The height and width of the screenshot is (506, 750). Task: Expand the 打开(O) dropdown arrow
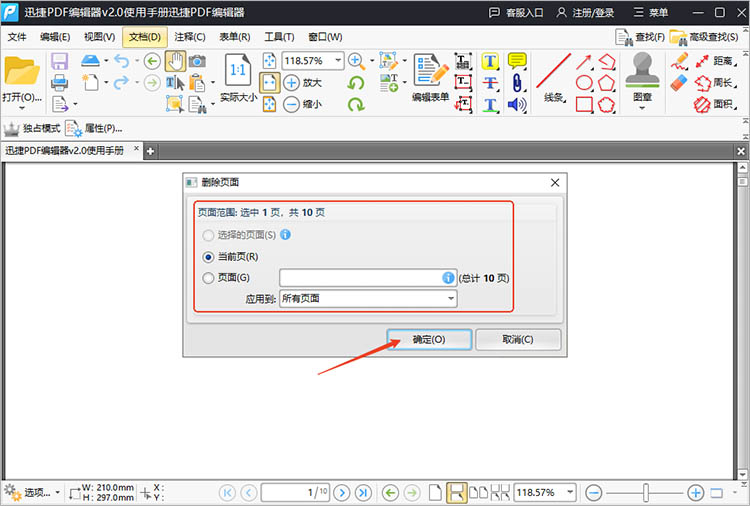point(22,108)
